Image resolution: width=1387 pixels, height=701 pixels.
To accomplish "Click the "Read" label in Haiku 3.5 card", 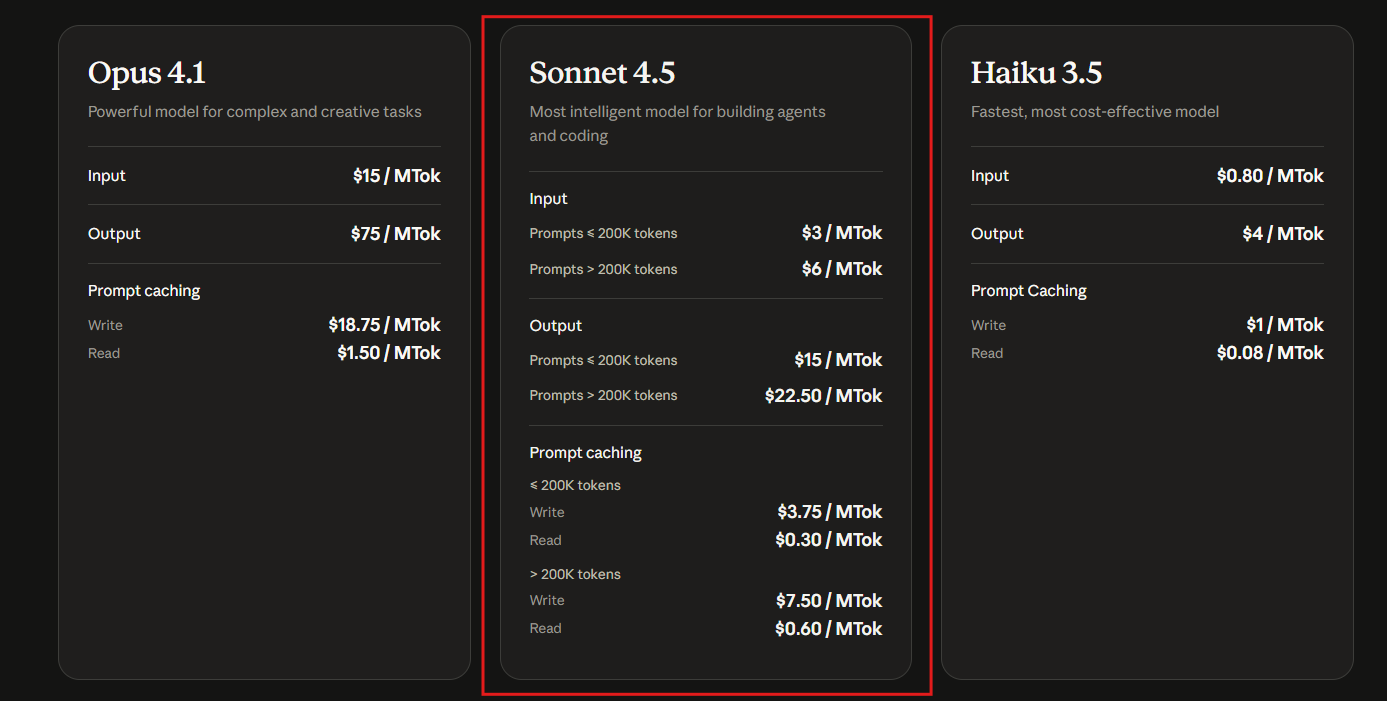I will coord(987,353).
